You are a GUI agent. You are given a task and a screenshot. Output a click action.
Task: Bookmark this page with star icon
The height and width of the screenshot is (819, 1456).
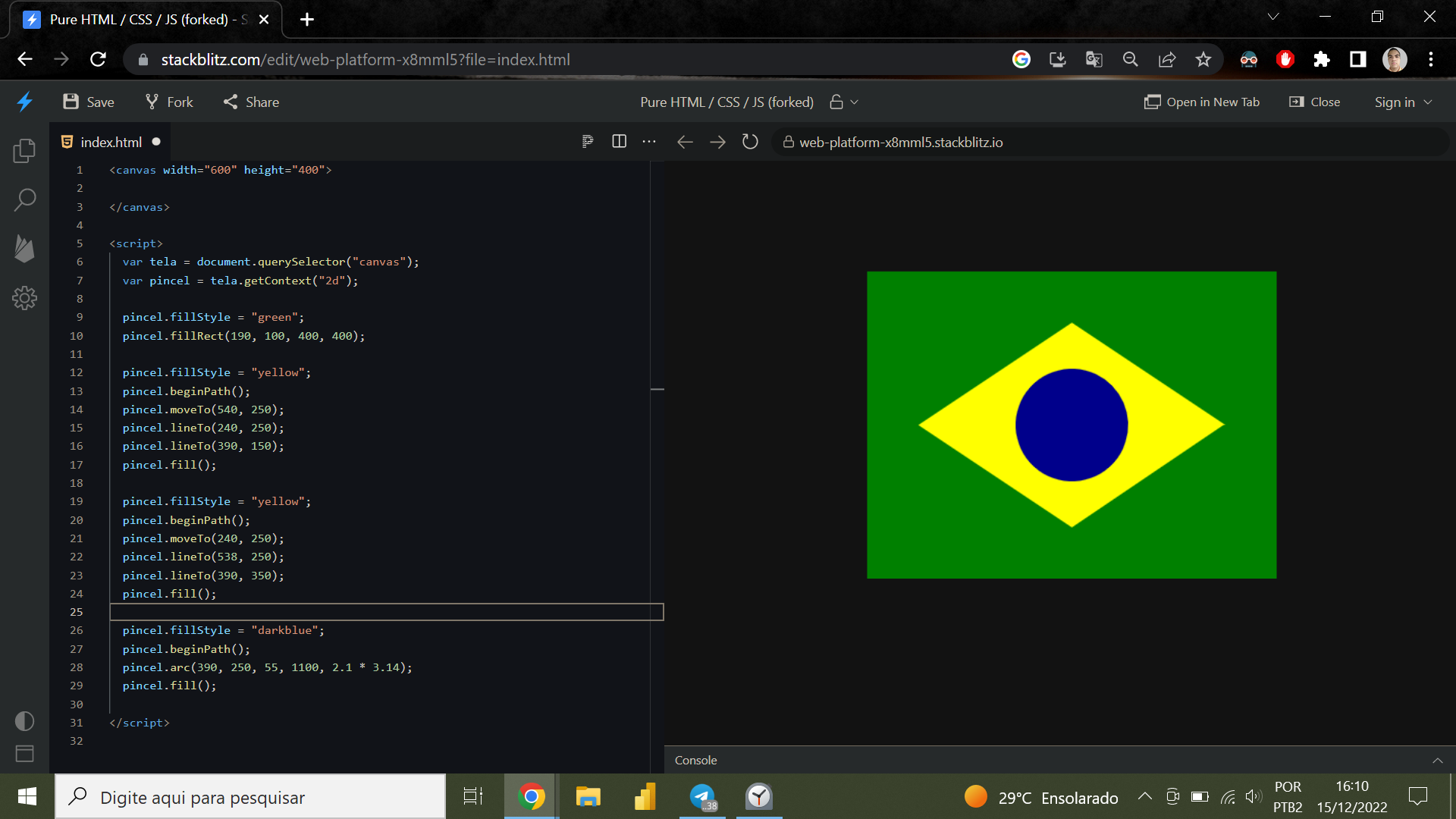click(1203, 59)
